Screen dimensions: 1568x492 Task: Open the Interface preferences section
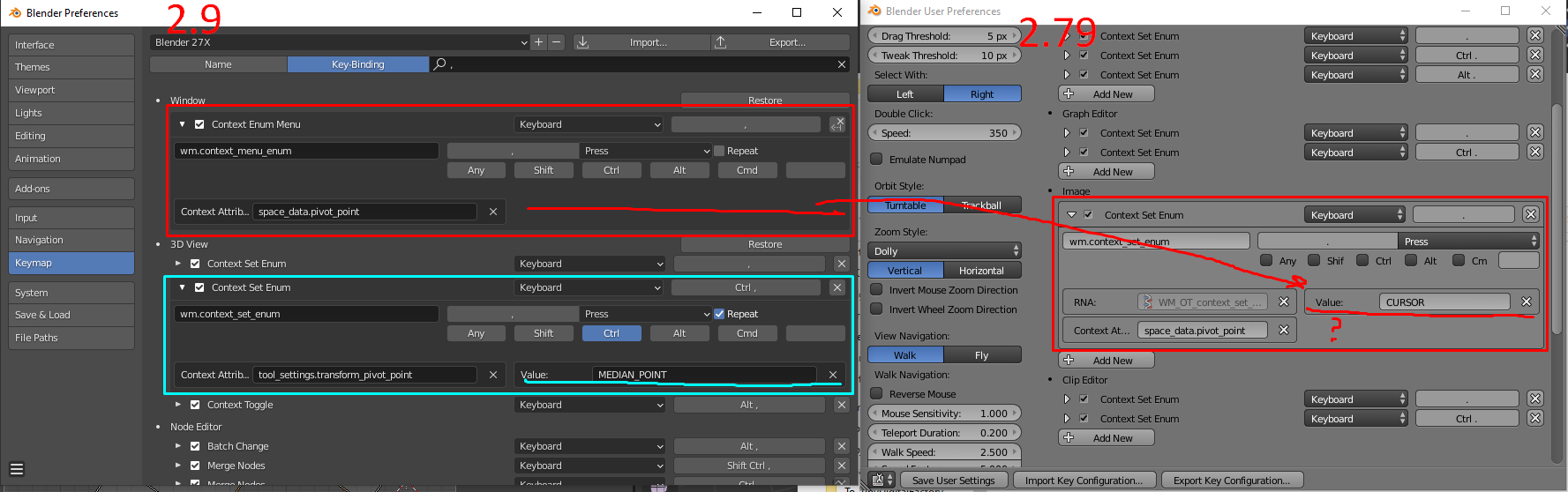[x=71, y=45]
